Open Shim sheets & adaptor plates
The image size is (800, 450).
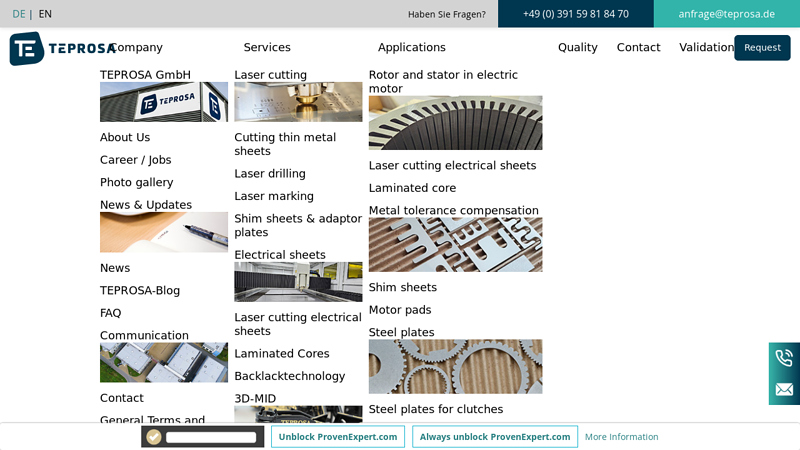point(298,225)
